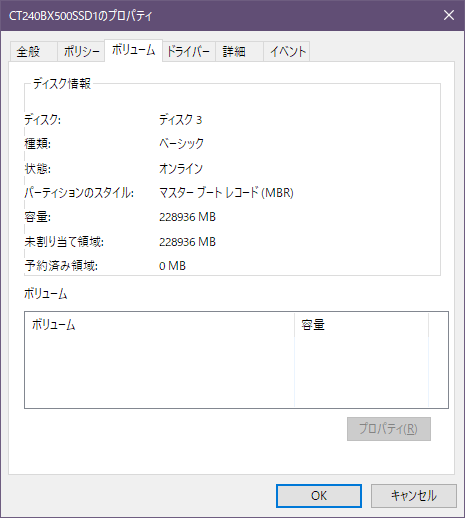Click the ボリューム label above the list
This screenshot has width=465, height=518.
coord(46,294)
